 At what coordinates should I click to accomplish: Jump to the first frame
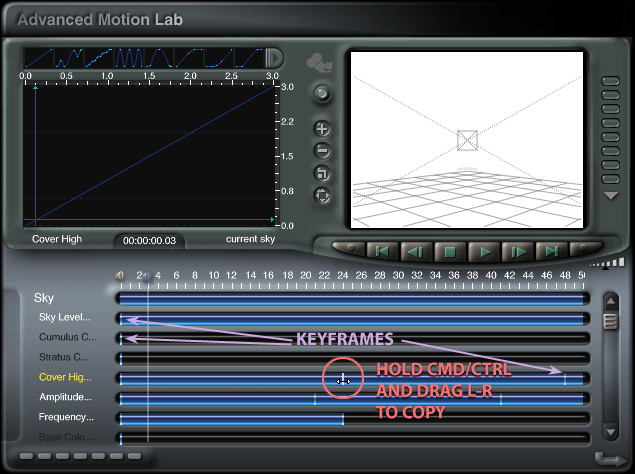pos(382,252)
